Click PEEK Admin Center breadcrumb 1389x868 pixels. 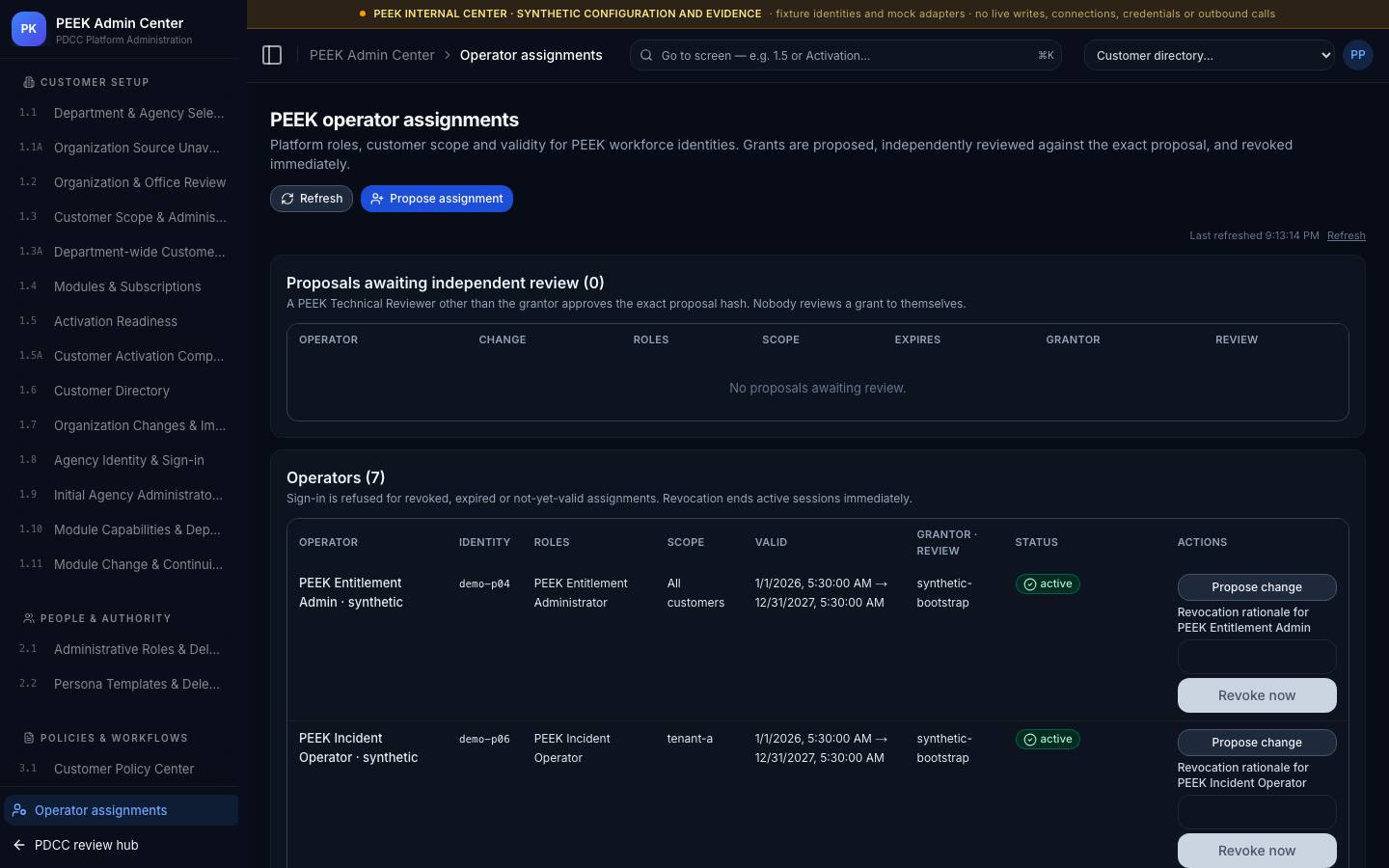click(x=372, y=55)
